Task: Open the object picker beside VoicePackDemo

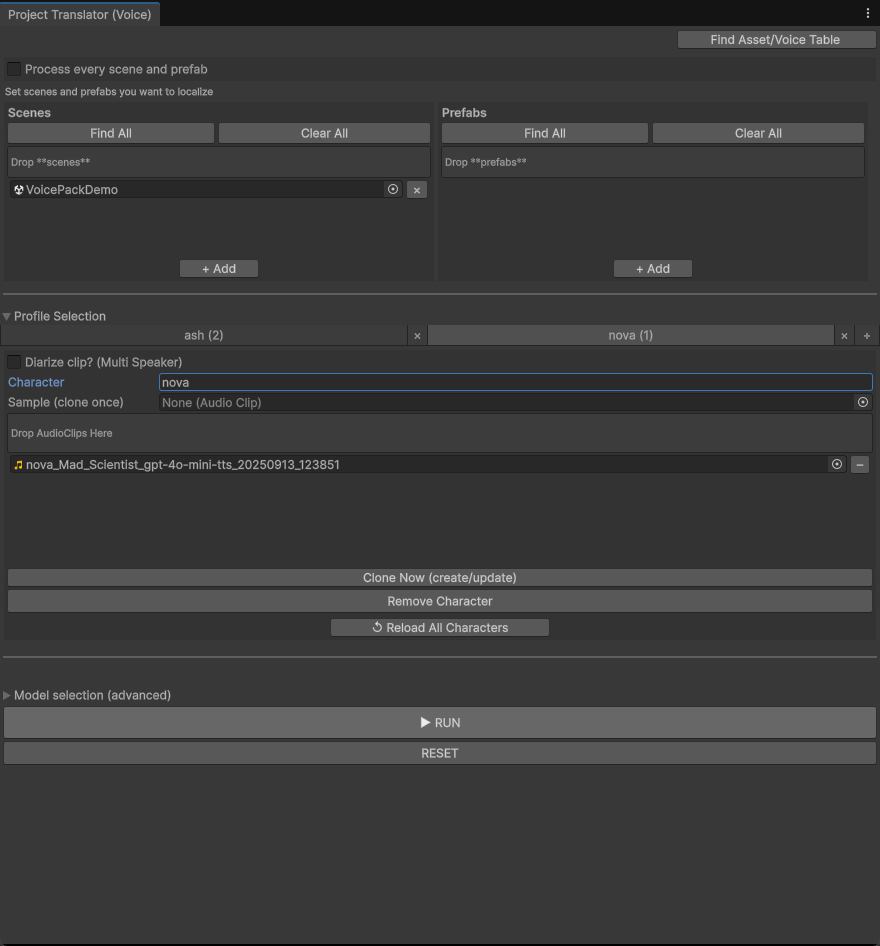Action: [393, 189]
